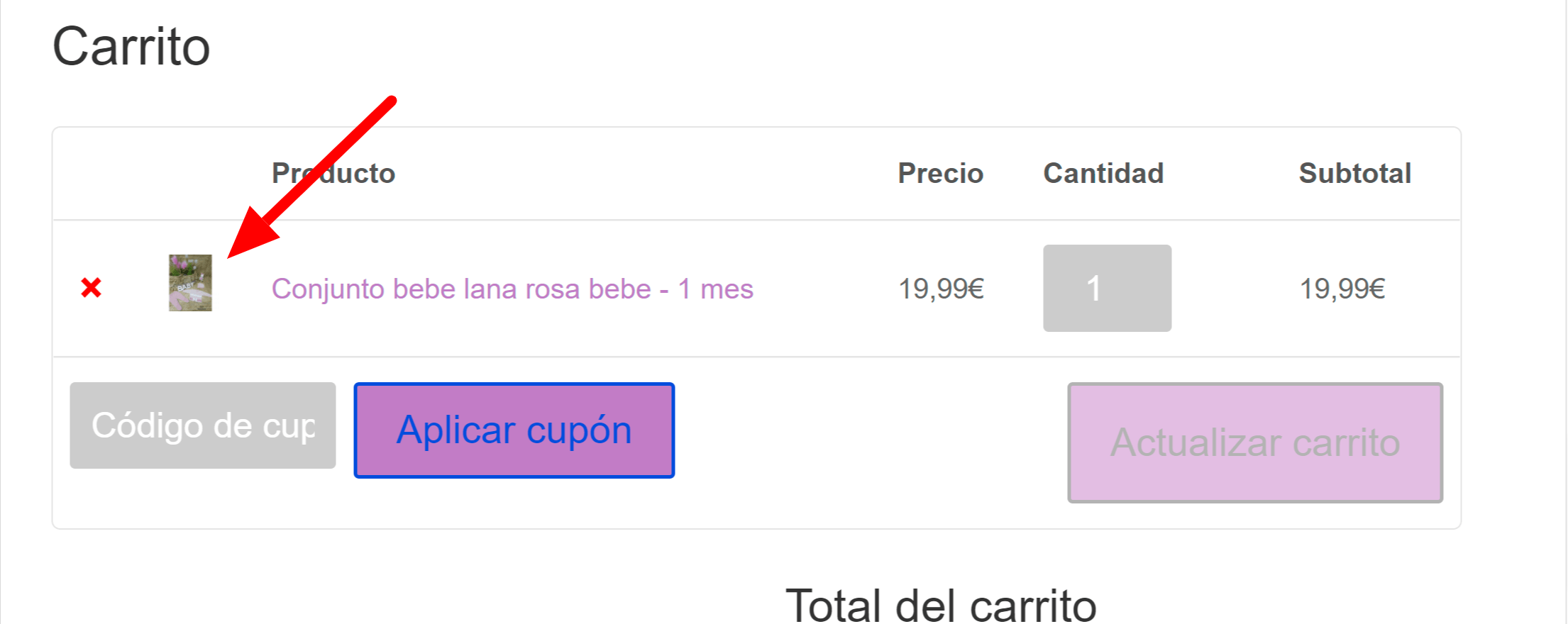
Task: Click "1 mes" in the product link
Action: click(x=715, y=289)
